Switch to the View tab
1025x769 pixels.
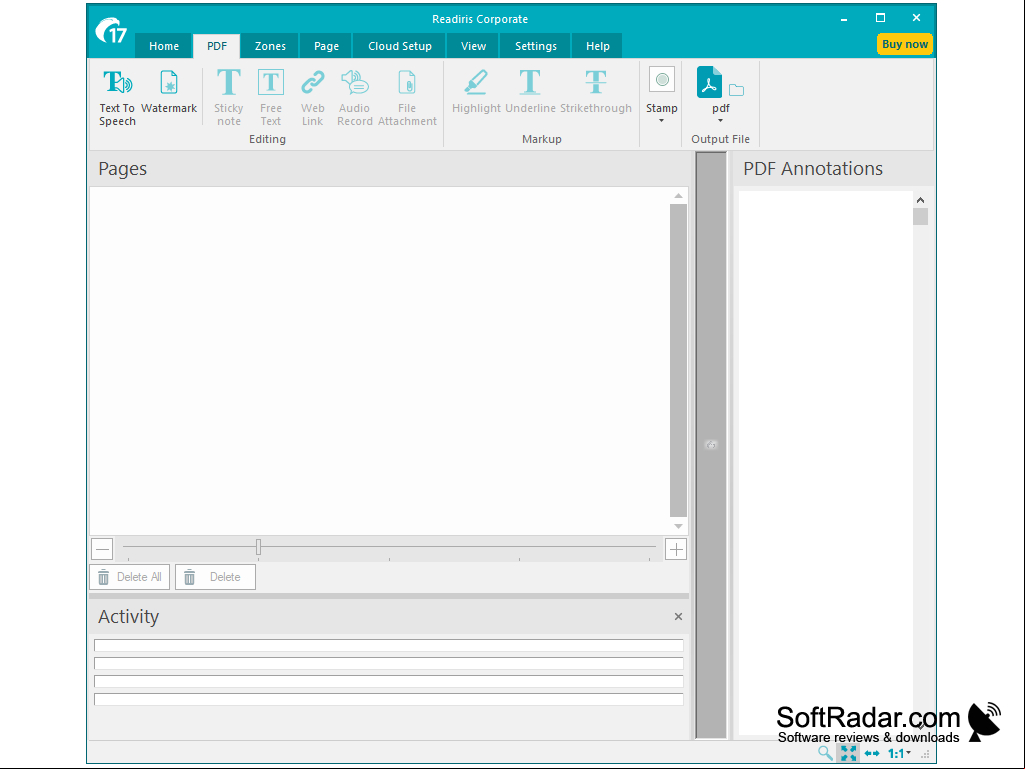[473, 46]
